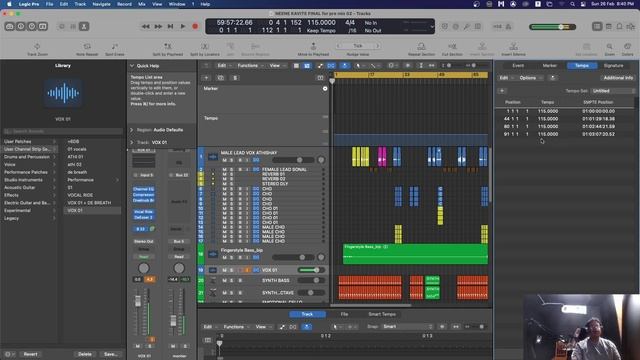Screen dimensions: 640x360
Task: Click the Revert button in Library
Action: (x=30, y=354)
